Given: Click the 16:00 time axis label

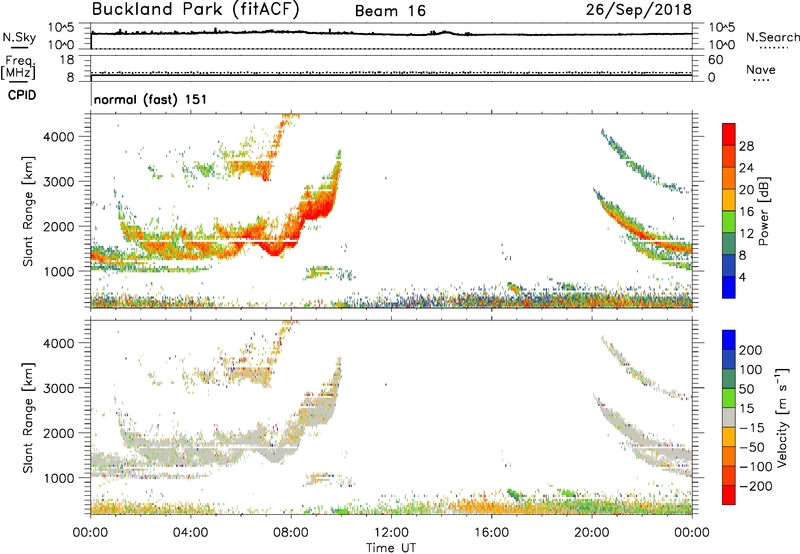Looking at the screenshot, I should [491, 533].
